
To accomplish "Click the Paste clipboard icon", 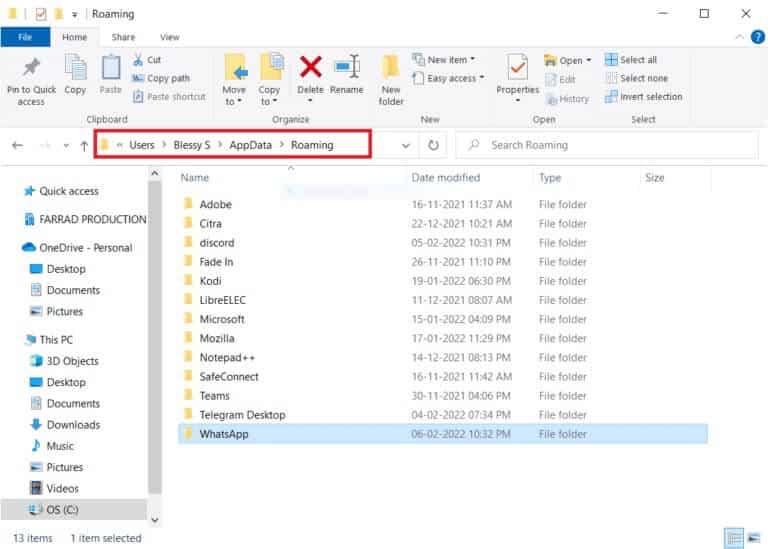I will pos(111,67).
